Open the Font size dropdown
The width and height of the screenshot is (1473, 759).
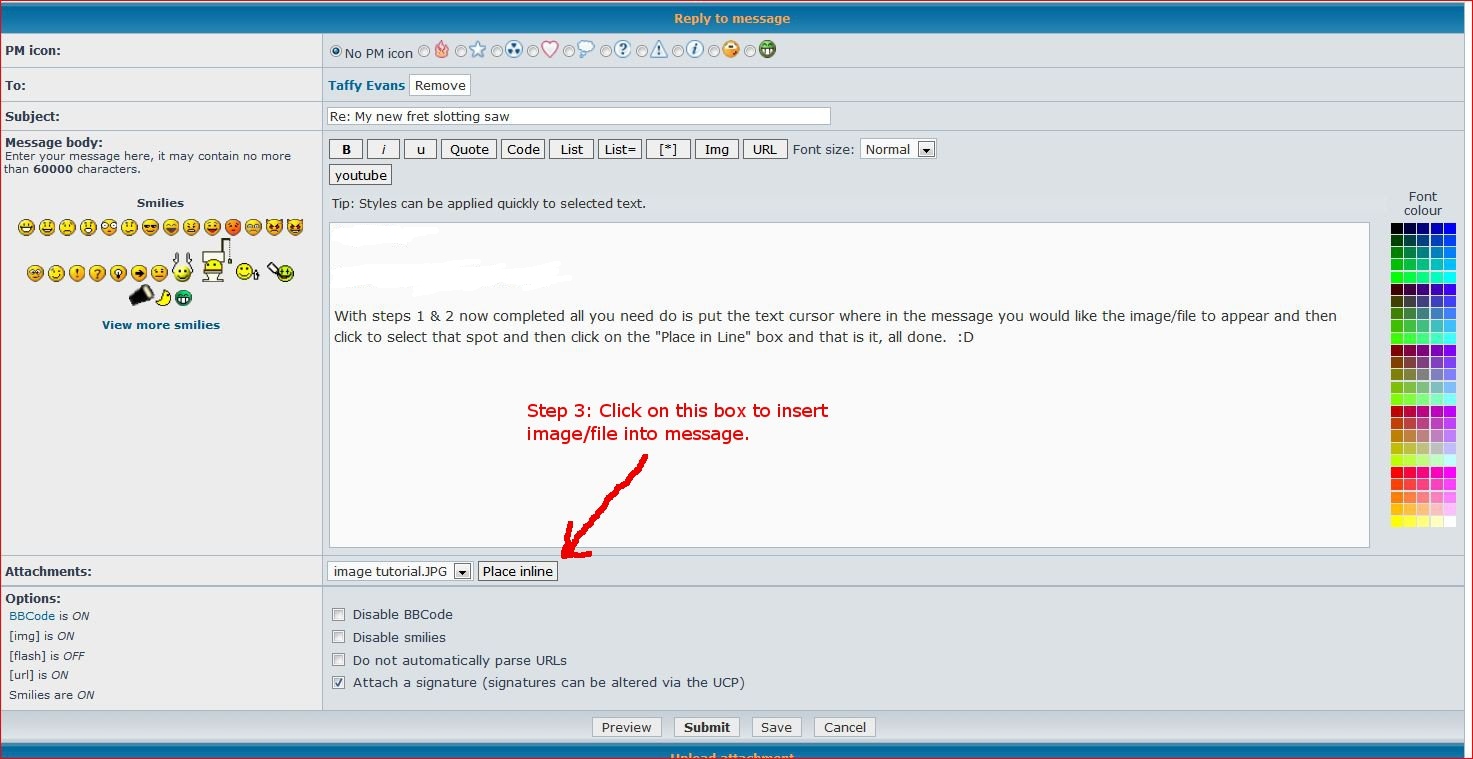897,149
